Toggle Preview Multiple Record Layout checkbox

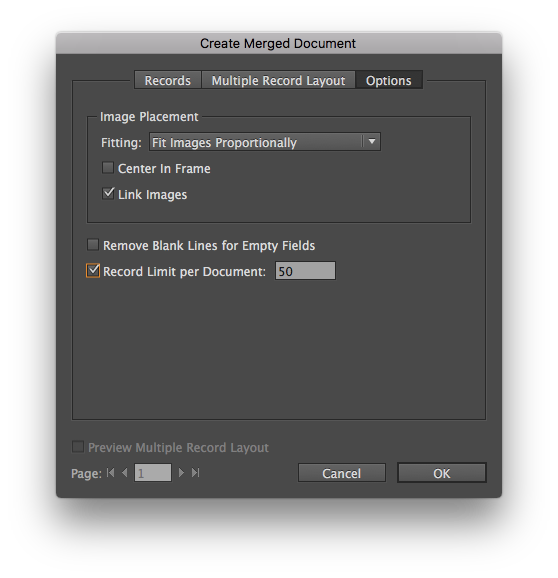(78, 447)
